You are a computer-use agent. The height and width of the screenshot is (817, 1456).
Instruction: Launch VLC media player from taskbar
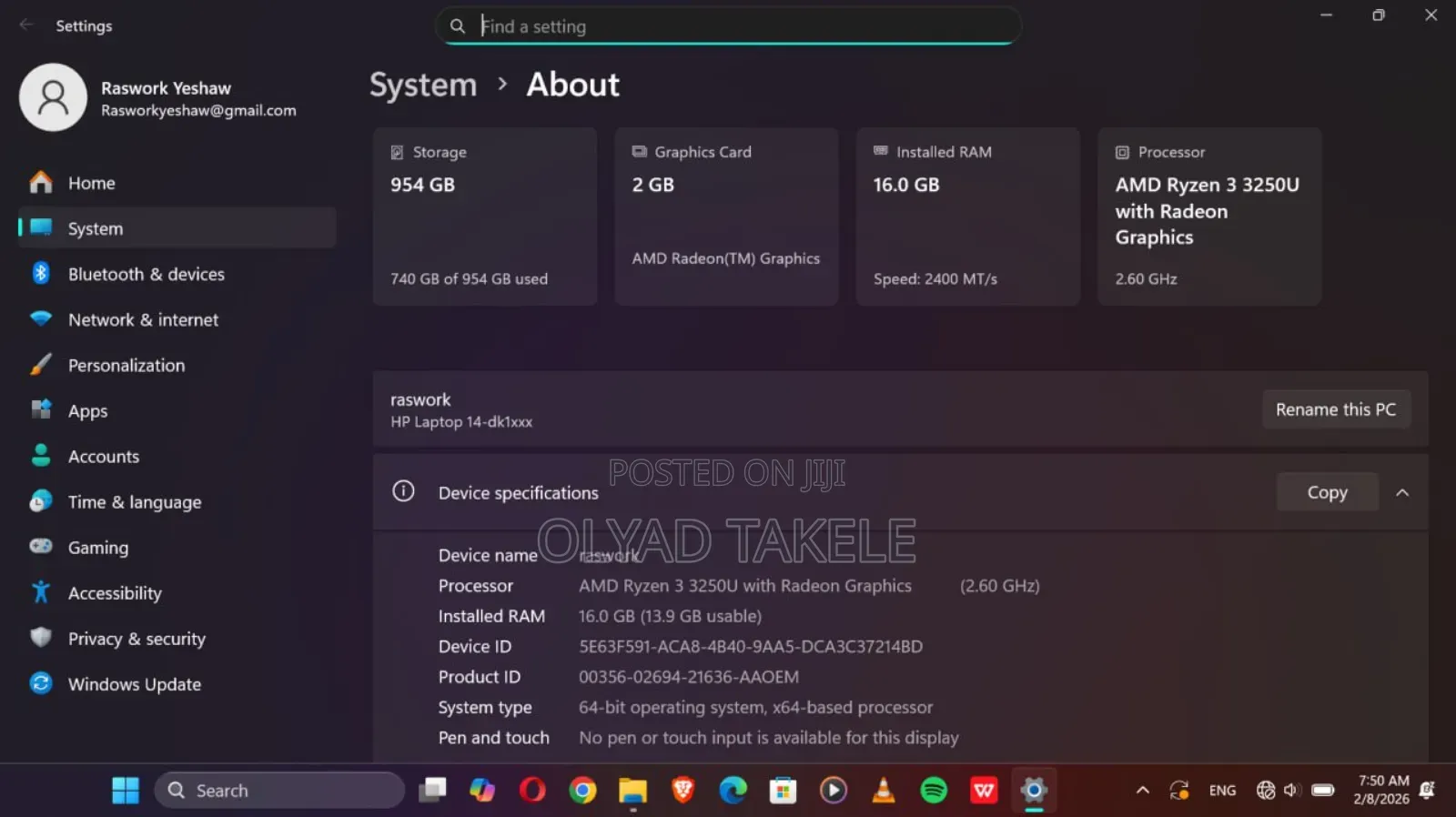[x=883, y=790]
